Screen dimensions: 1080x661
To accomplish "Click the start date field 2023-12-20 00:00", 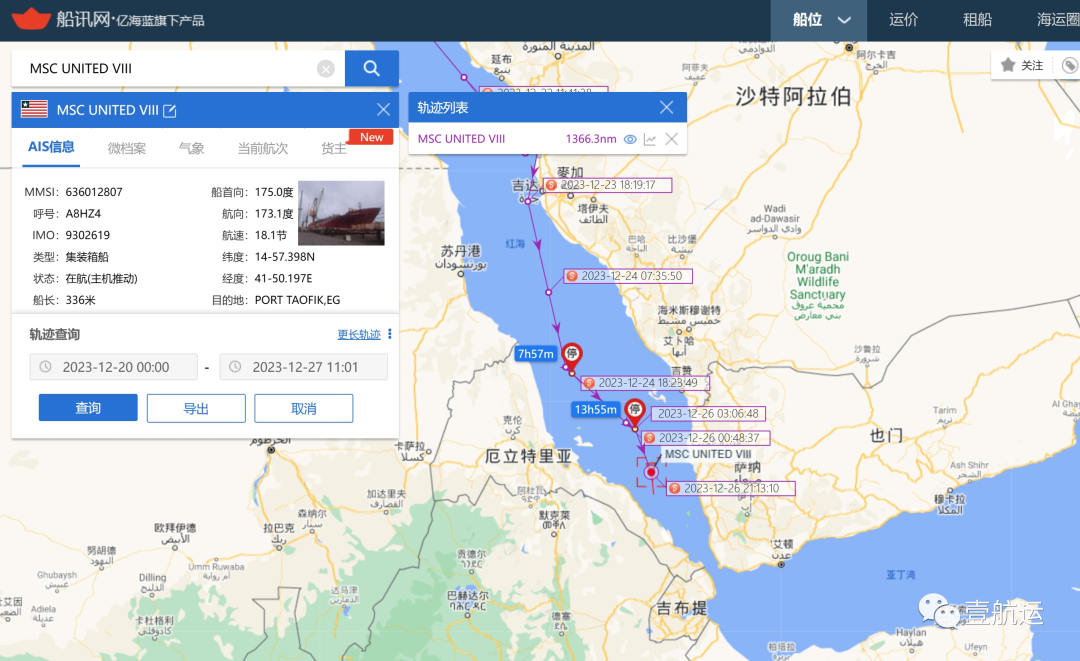I will pyautogui.click(x=114, y=367).
